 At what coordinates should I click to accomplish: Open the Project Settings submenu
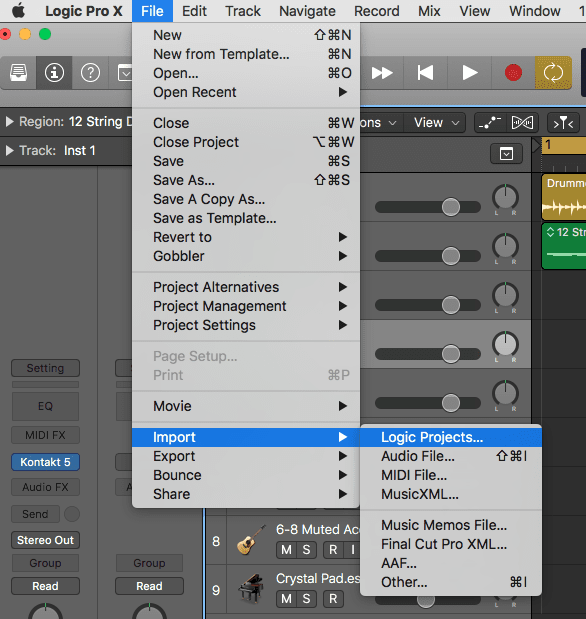(246, 325)
